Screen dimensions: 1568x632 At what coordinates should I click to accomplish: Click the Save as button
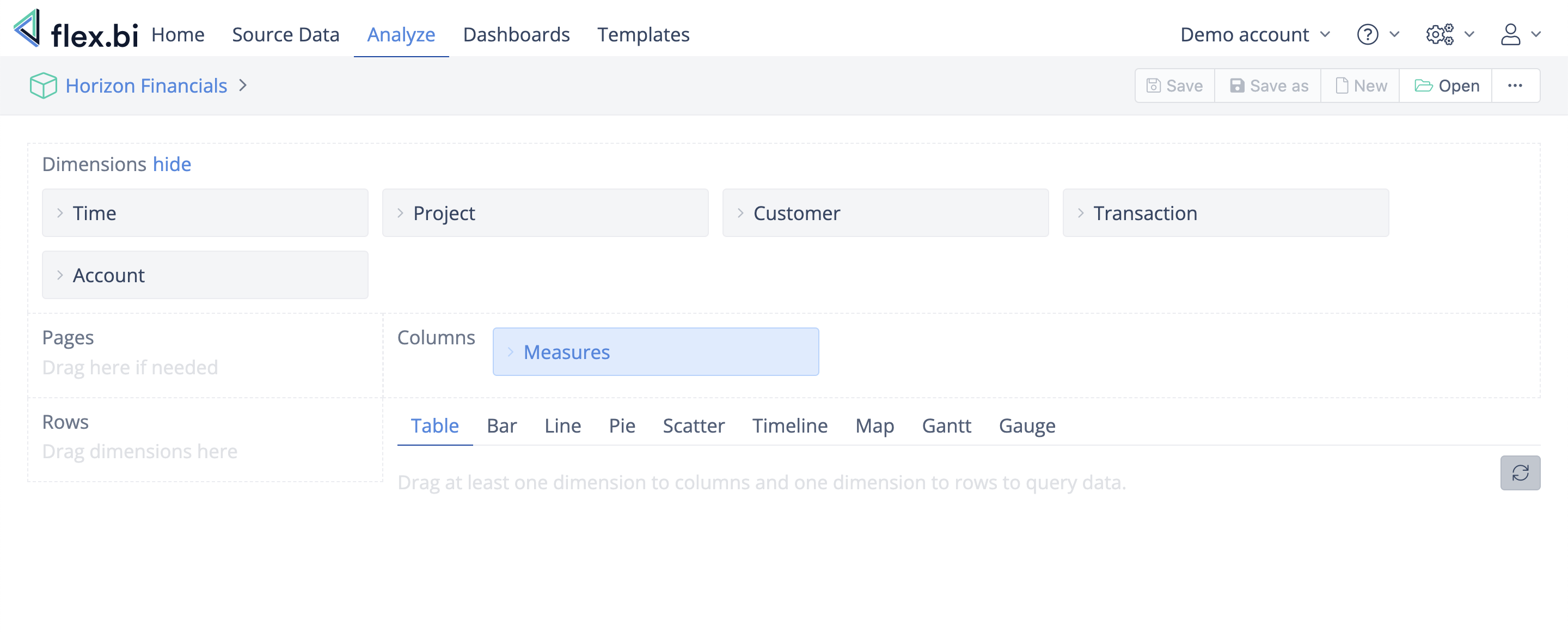[1269, 86]
